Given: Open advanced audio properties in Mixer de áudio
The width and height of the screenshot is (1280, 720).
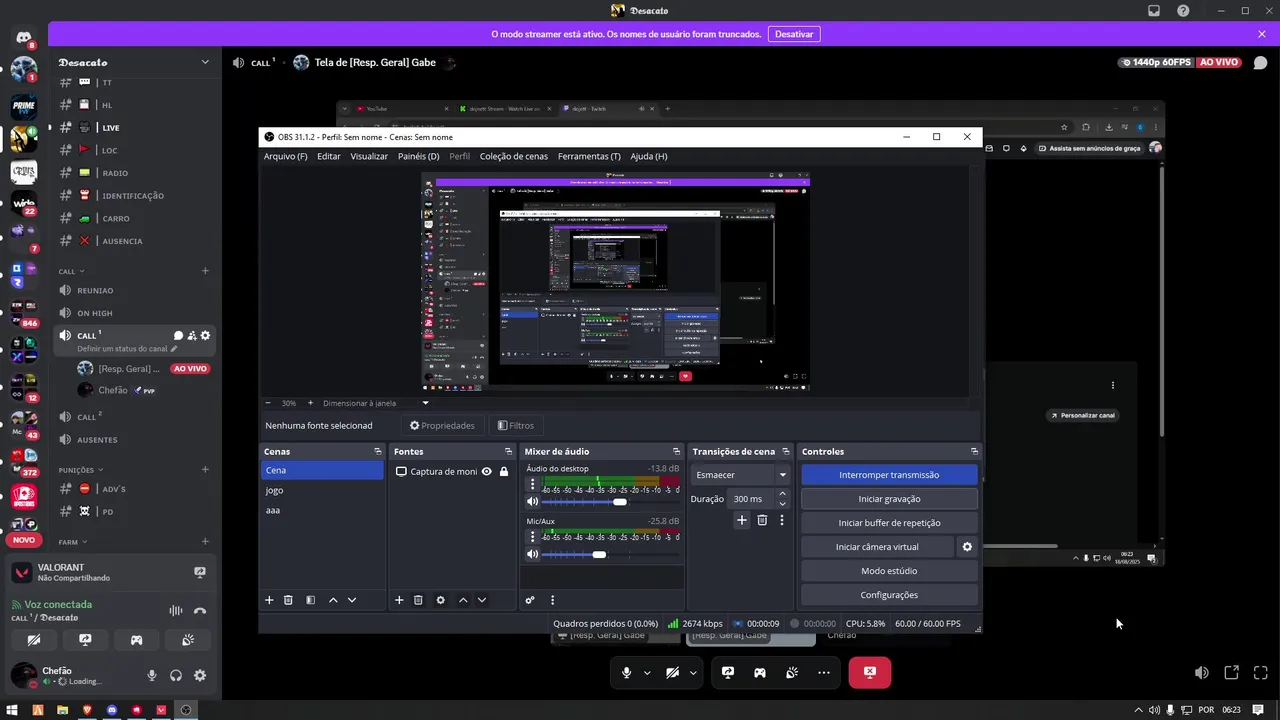Looking at the screenshot, I should click(530, 600).
